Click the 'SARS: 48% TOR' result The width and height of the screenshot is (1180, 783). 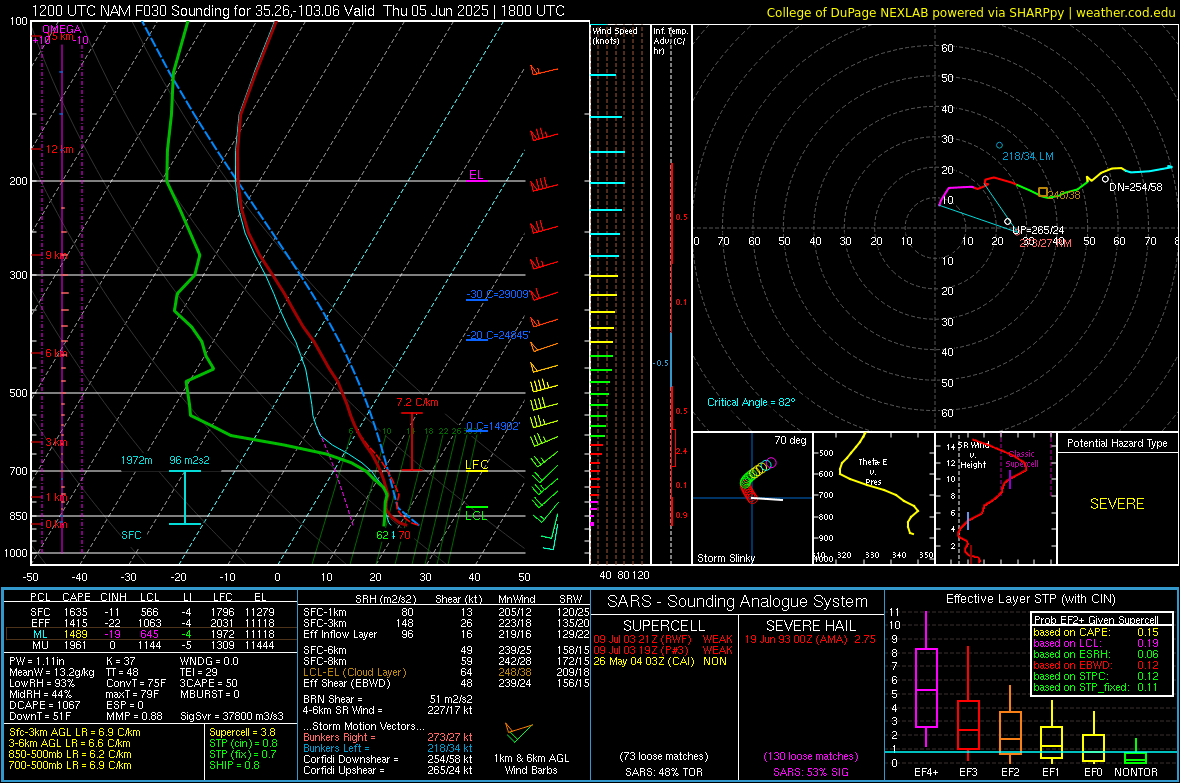click(x=664, y=772)
